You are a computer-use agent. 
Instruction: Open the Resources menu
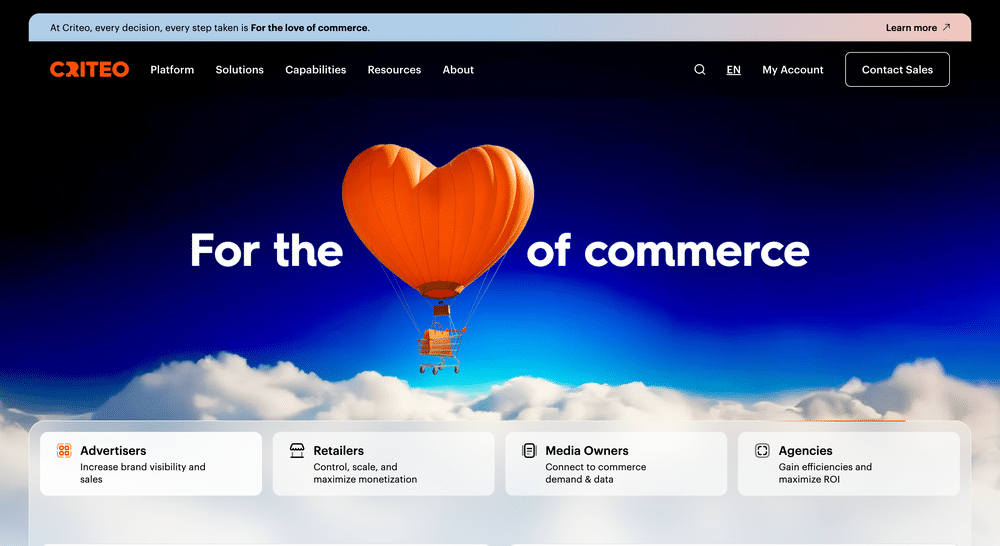pyautogui.click(x=394, y=70)
